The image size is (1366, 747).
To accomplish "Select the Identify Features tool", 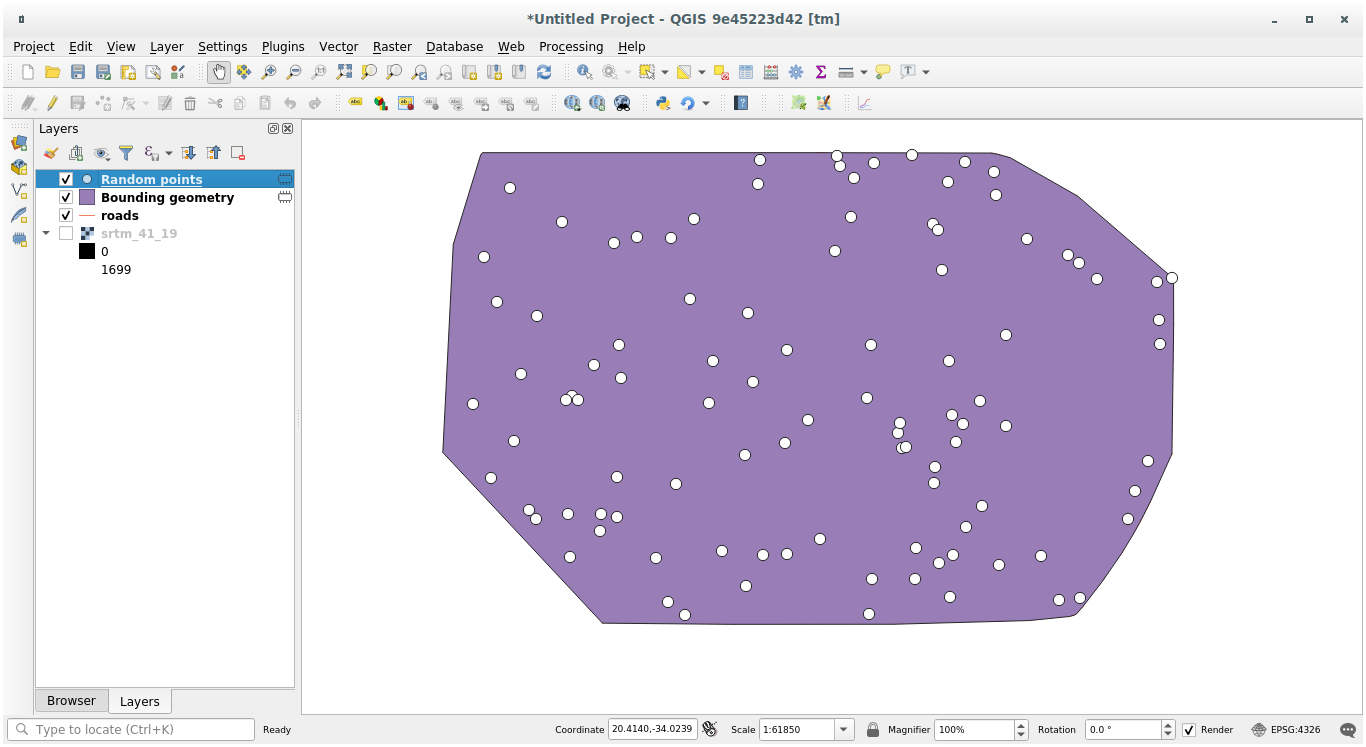I will (x=584, y=72).
